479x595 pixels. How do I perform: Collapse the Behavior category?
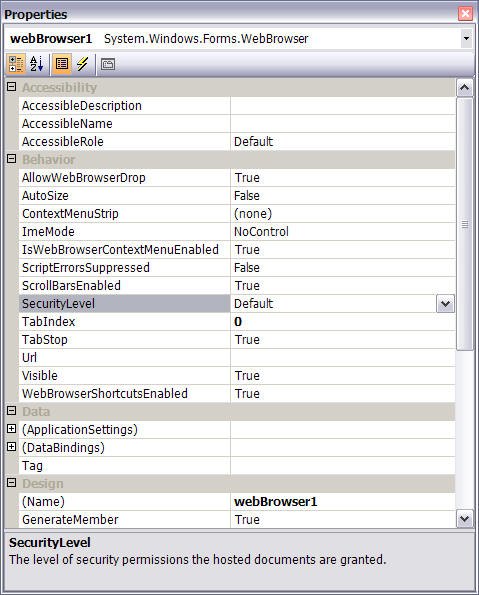(x=11, y=159)
